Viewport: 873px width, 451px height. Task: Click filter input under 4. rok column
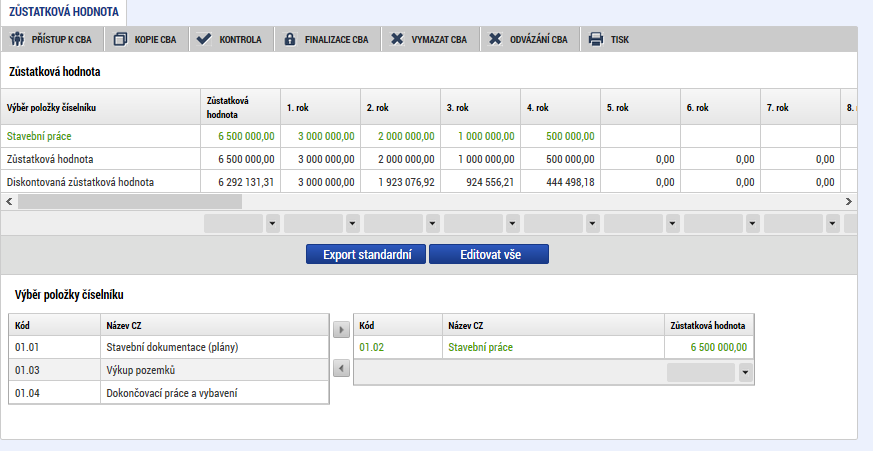[x=553, y=224]
